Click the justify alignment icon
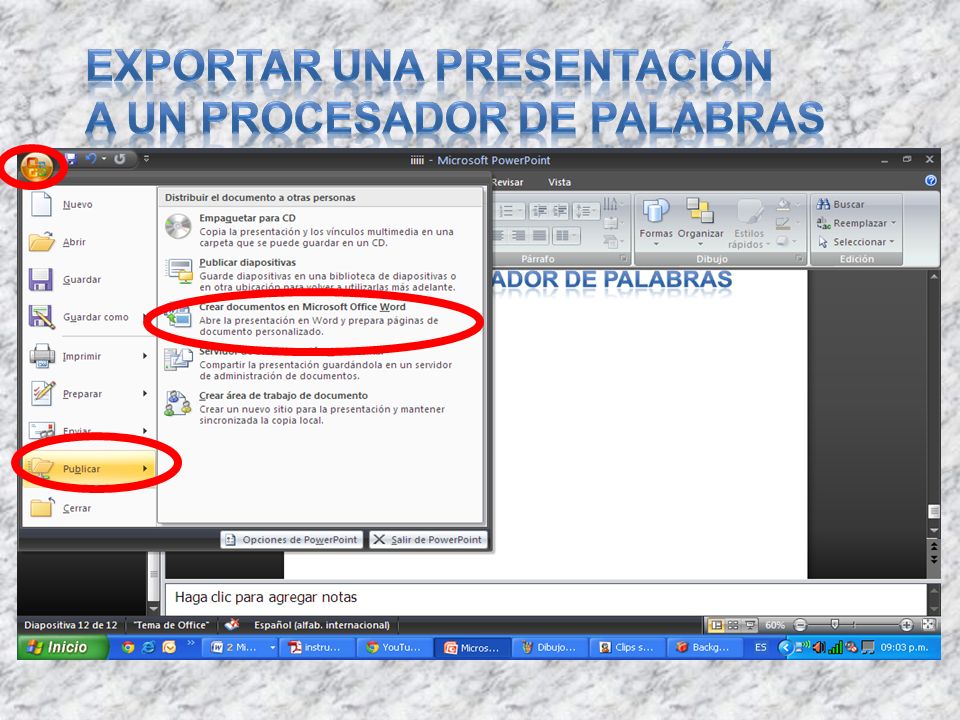 coord(539,235)
